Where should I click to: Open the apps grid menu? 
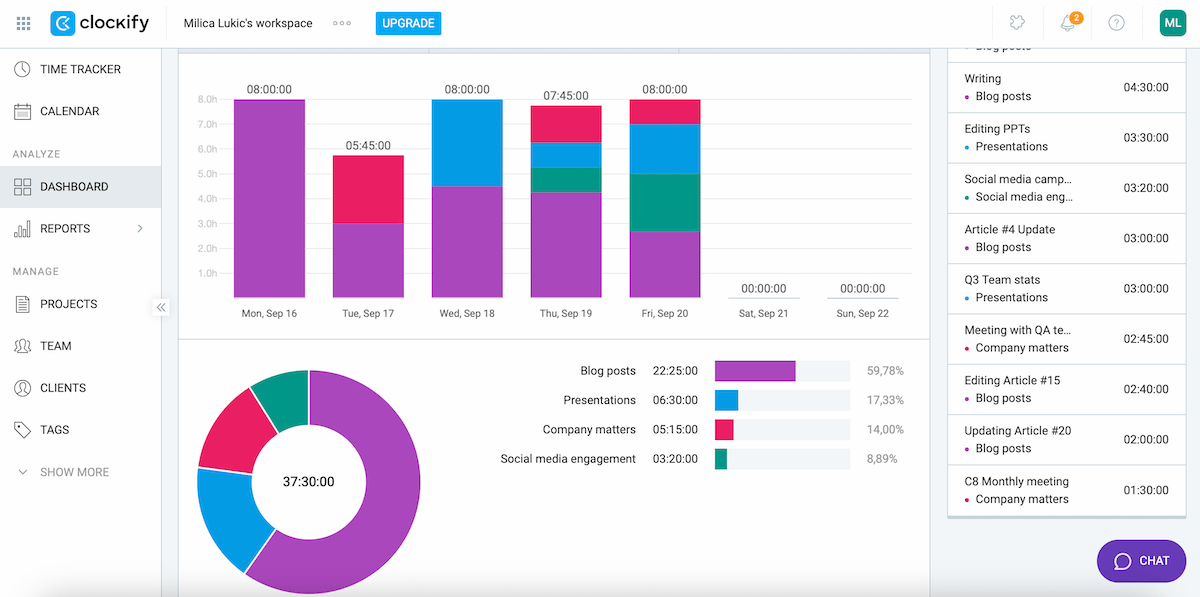click(x=22, y=22)
